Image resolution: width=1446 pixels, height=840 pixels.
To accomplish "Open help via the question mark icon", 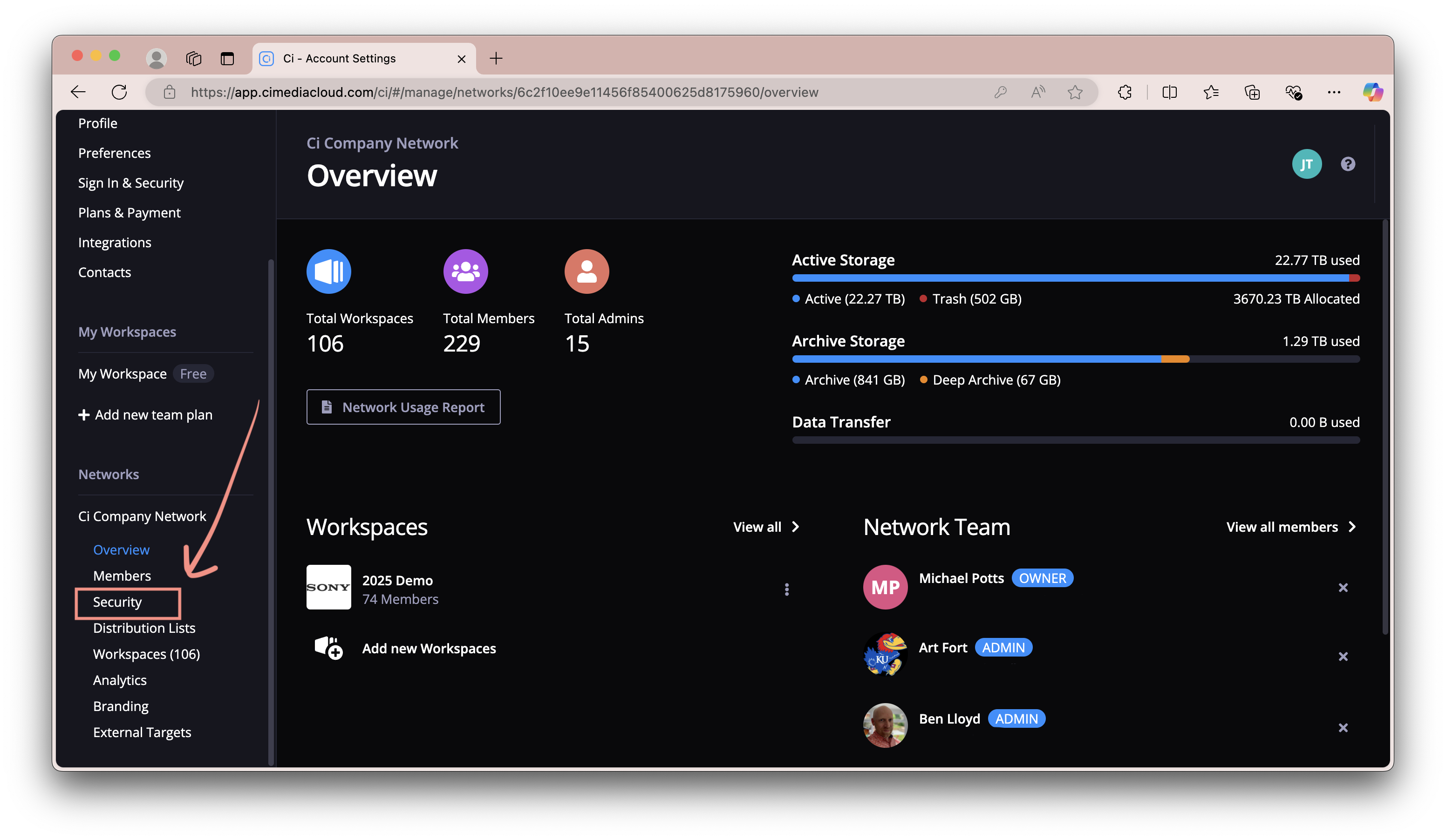I will click(x=1348, y=164).
